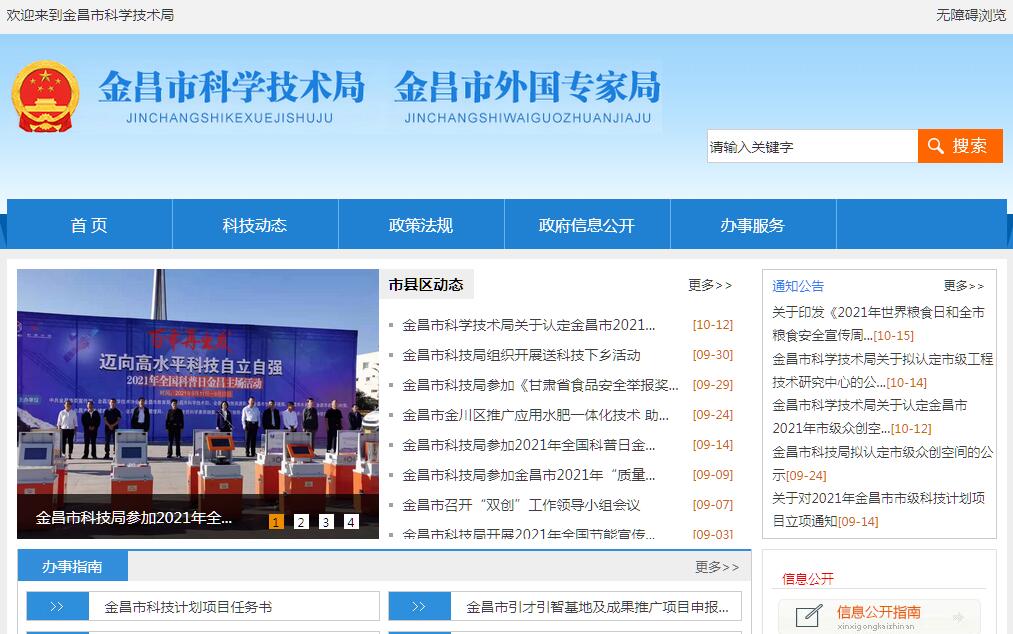
Task: Switch carousel to slide 4
Action: (351, 521)
